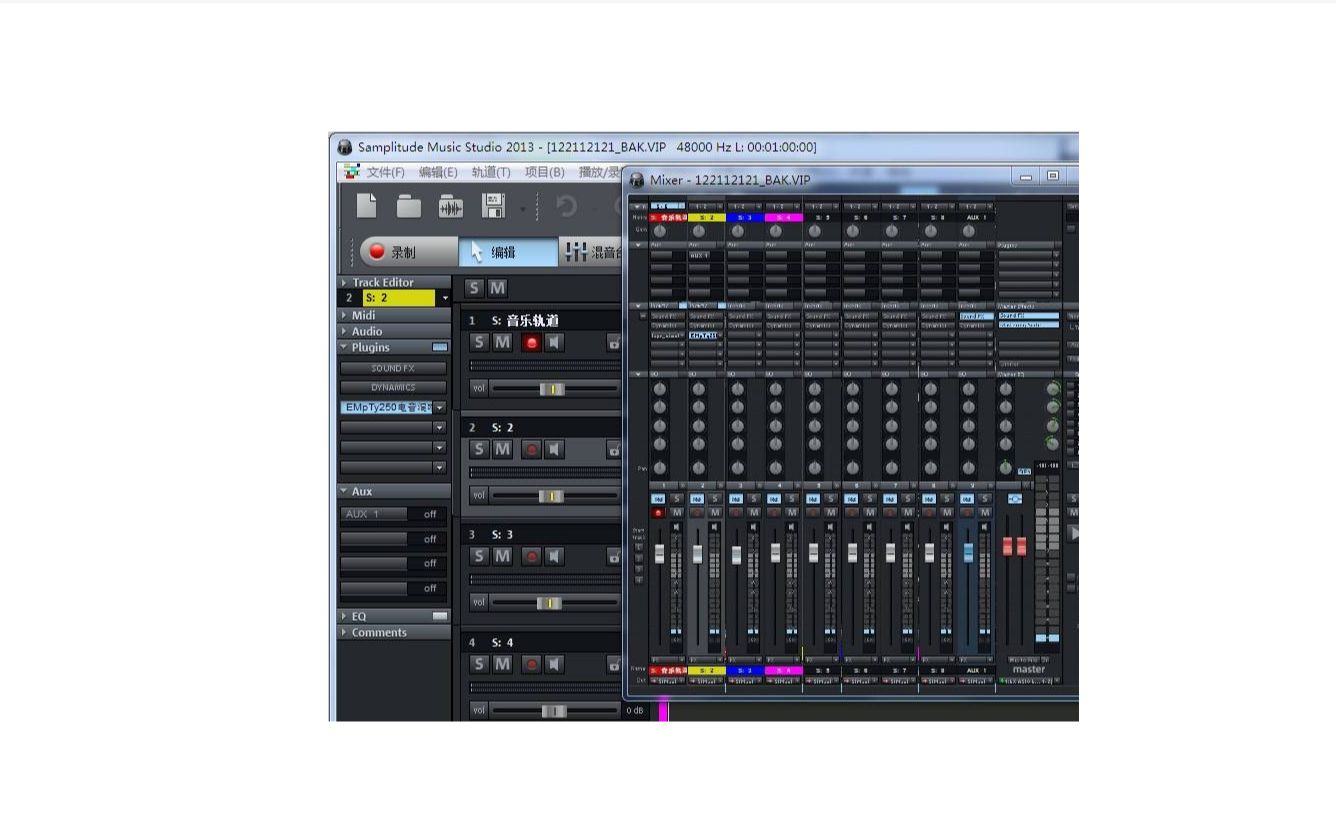The height and width of the screenshot is (835, 1336).
Task: Toggle the speaker monitor icon on track S: 3
Action: point(554,556)
